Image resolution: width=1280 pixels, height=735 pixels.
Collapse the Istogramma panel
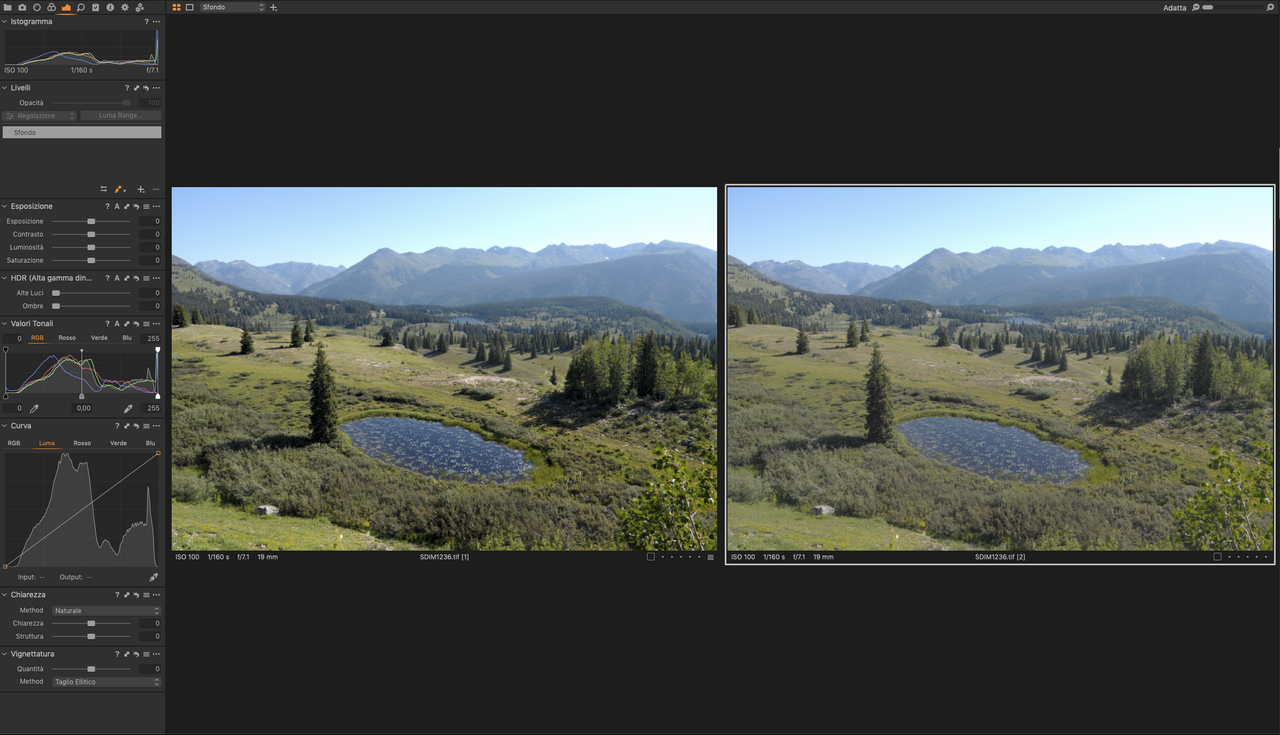tap(5, 21)
